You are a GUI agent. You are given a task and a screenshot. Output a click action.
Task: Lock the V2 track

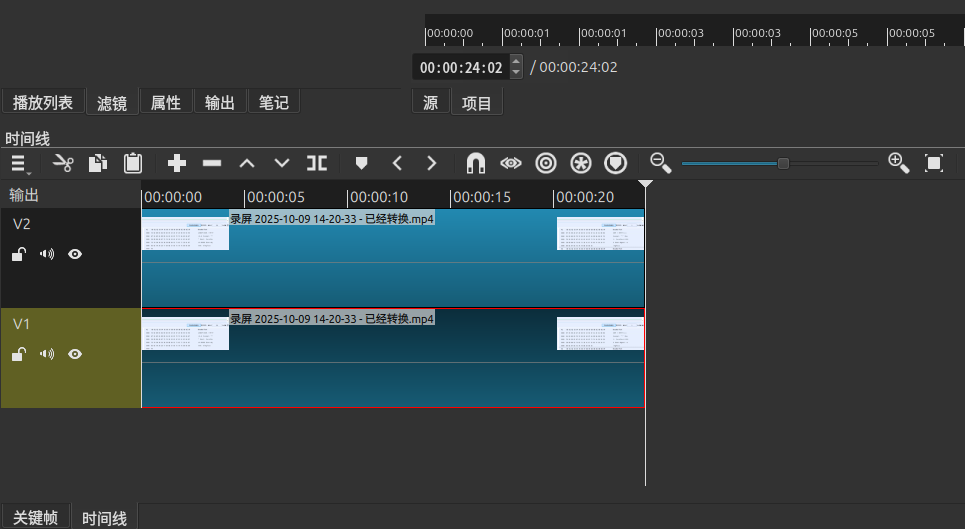coord(18,254)
